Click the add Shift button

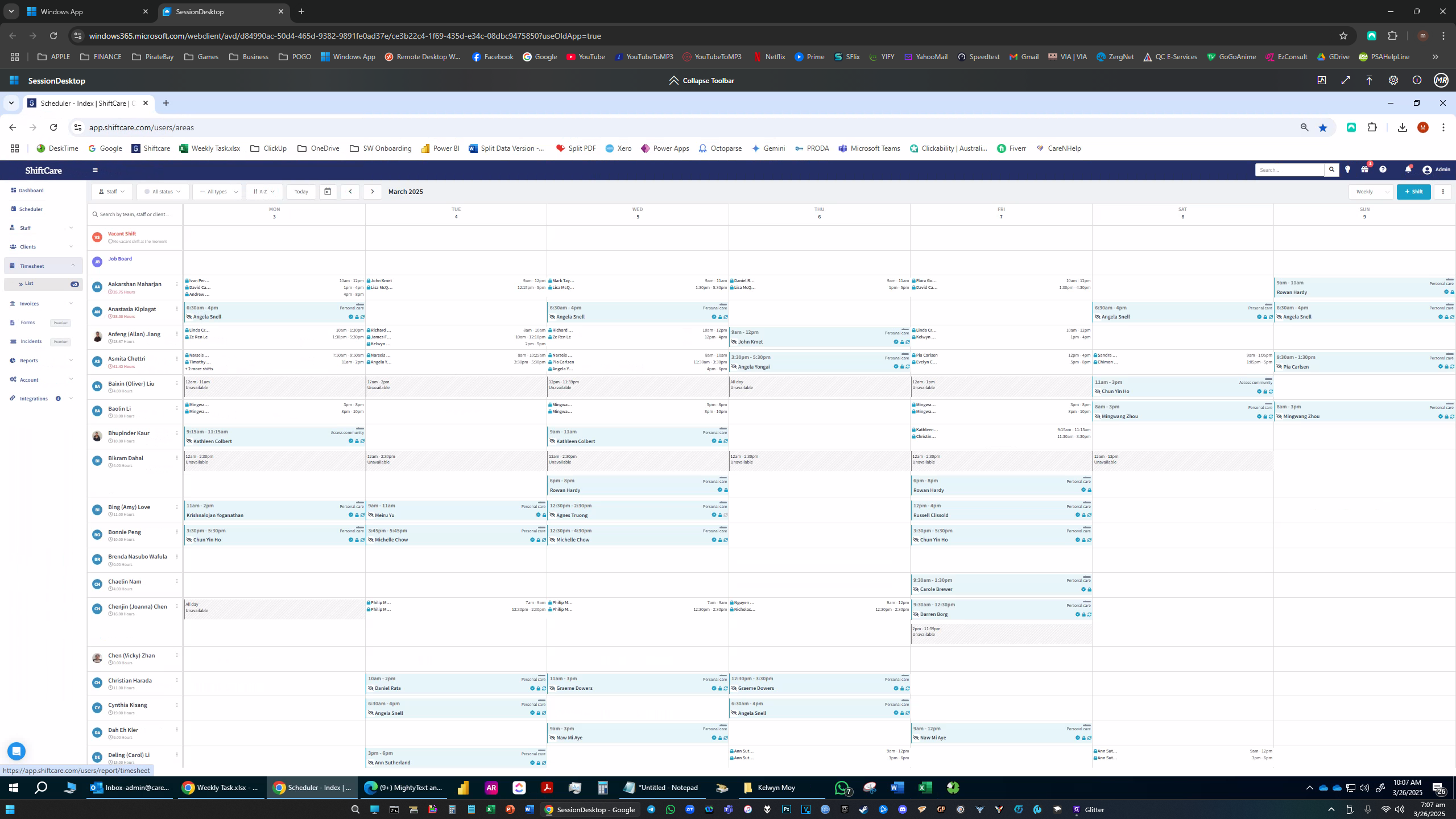1413,192
